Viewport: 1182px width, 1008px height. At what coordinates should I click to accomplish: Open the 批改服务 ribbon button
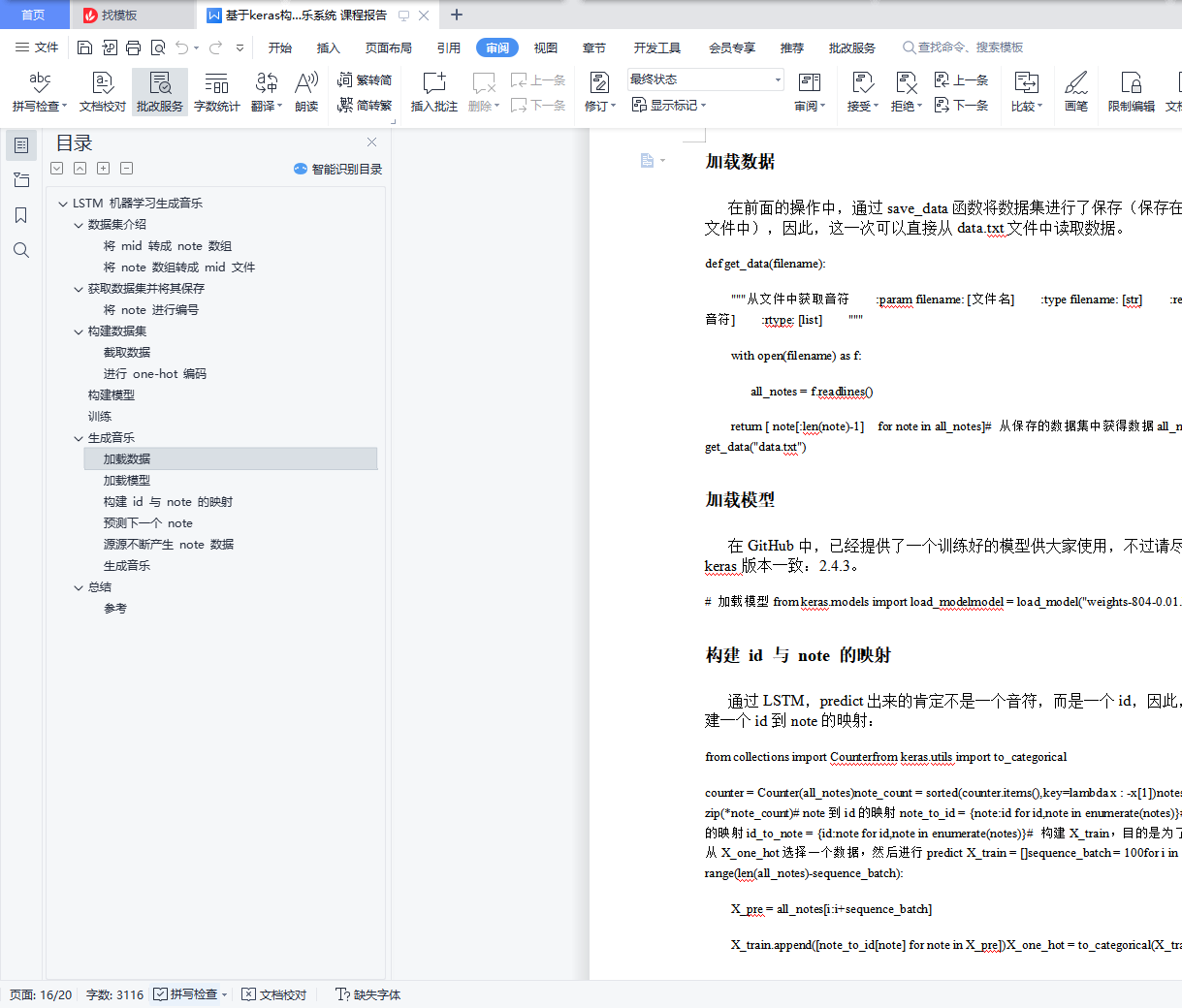160,92
